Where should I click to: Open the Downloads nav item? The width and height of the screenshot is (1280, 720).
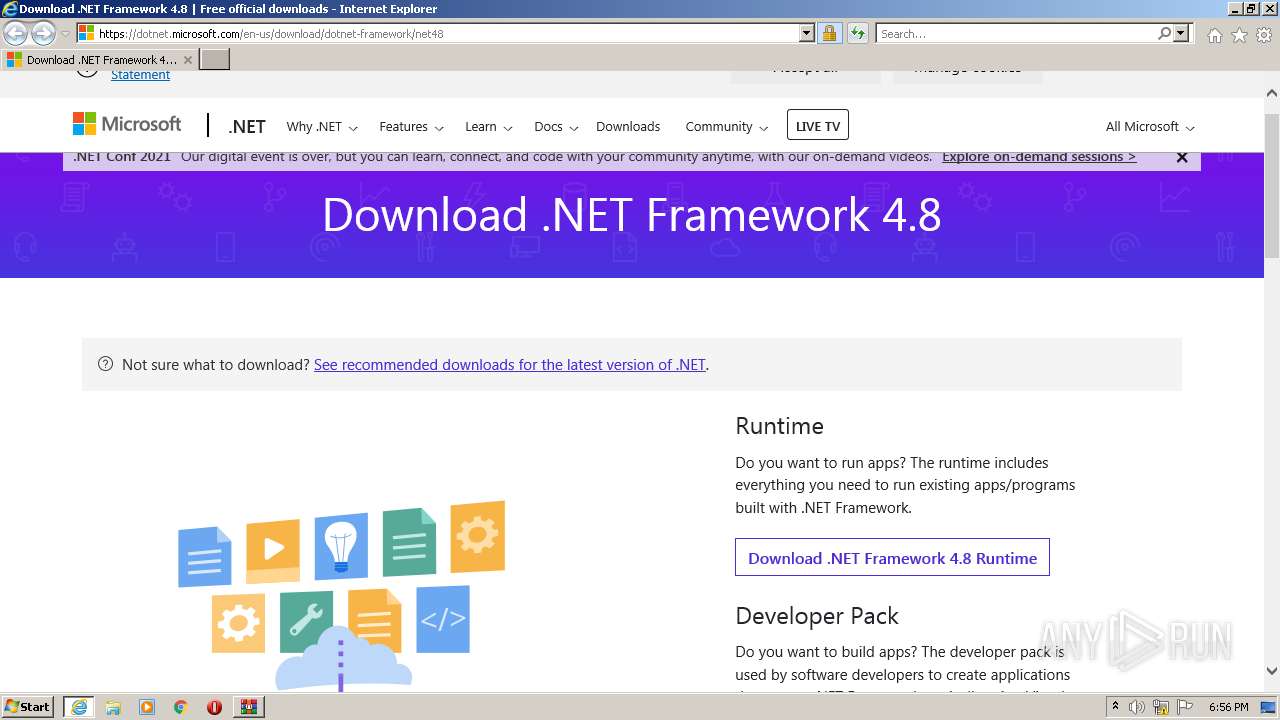point(628,127)
